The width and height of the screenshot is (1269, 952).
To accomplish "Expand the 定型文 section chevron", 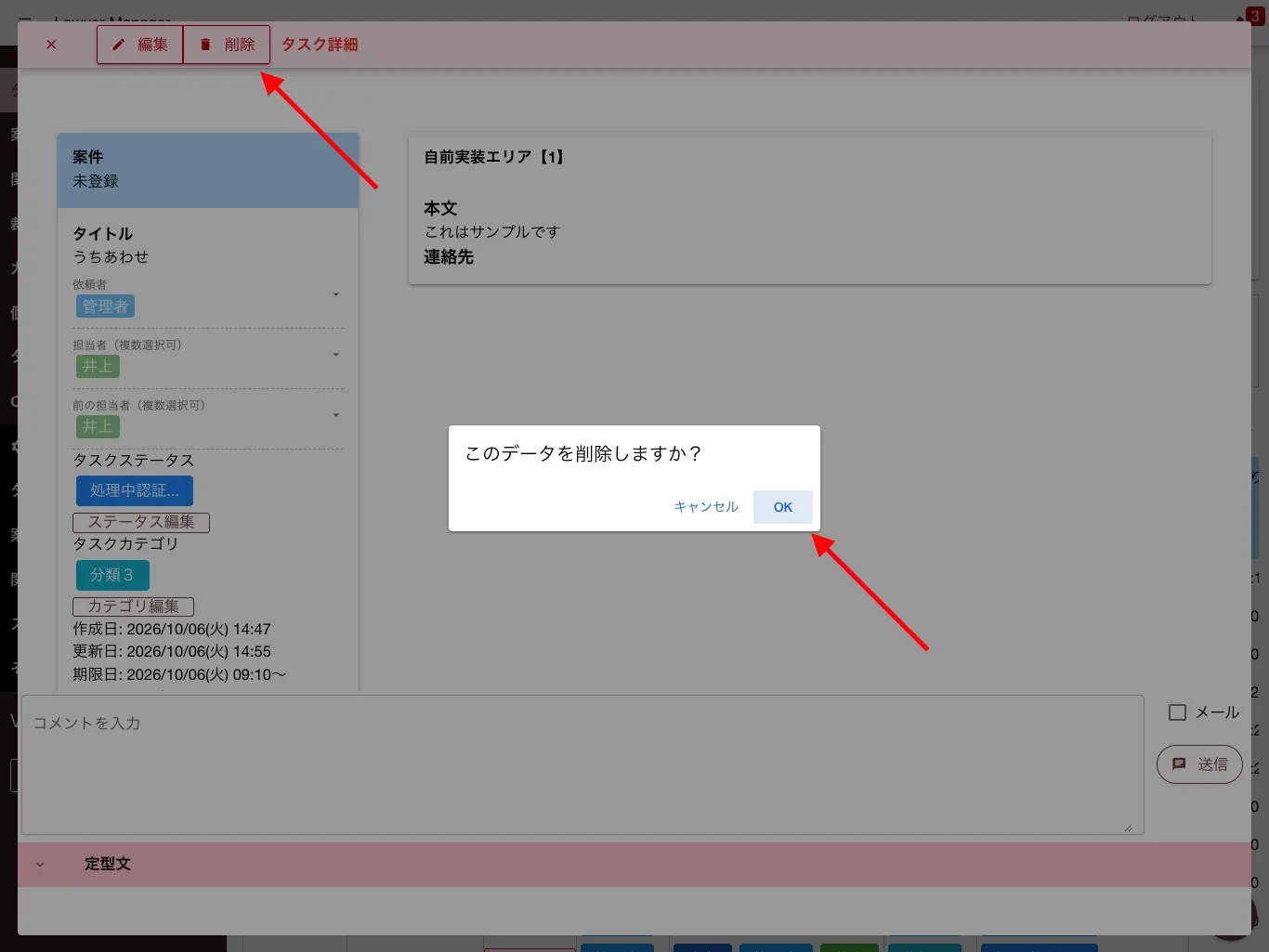I will click(x=40, y=864).
